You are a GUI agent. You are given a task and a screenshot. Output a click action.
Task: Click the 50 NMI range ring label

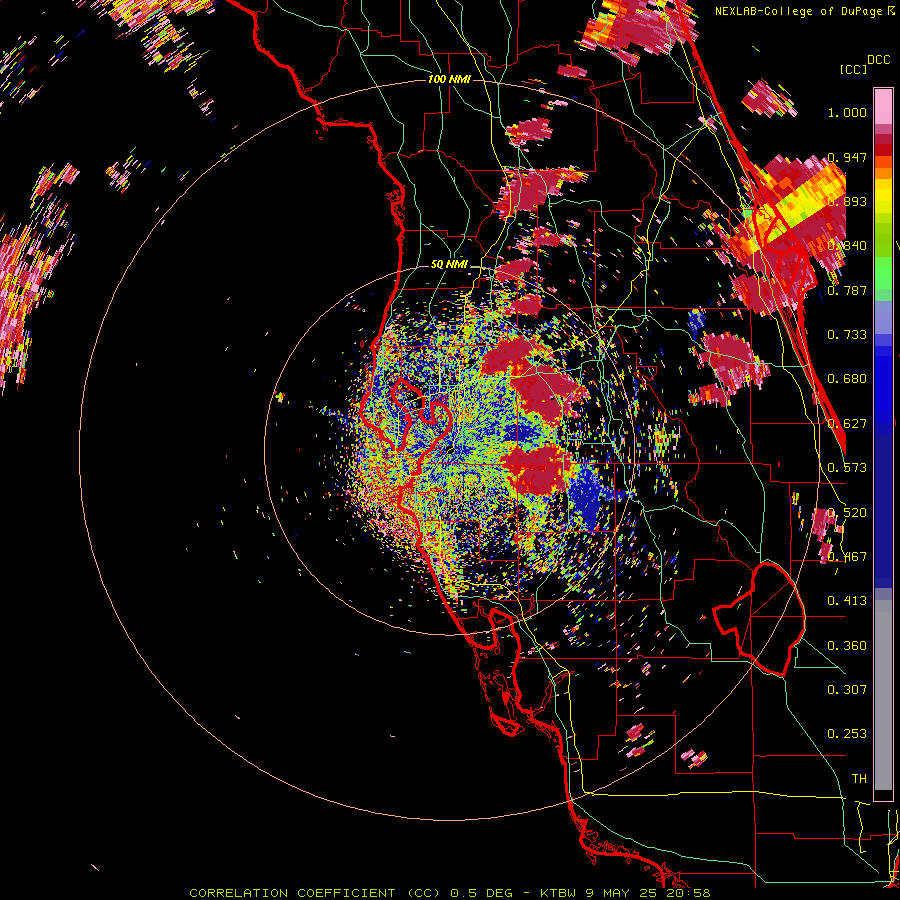(x=449, y=265)
